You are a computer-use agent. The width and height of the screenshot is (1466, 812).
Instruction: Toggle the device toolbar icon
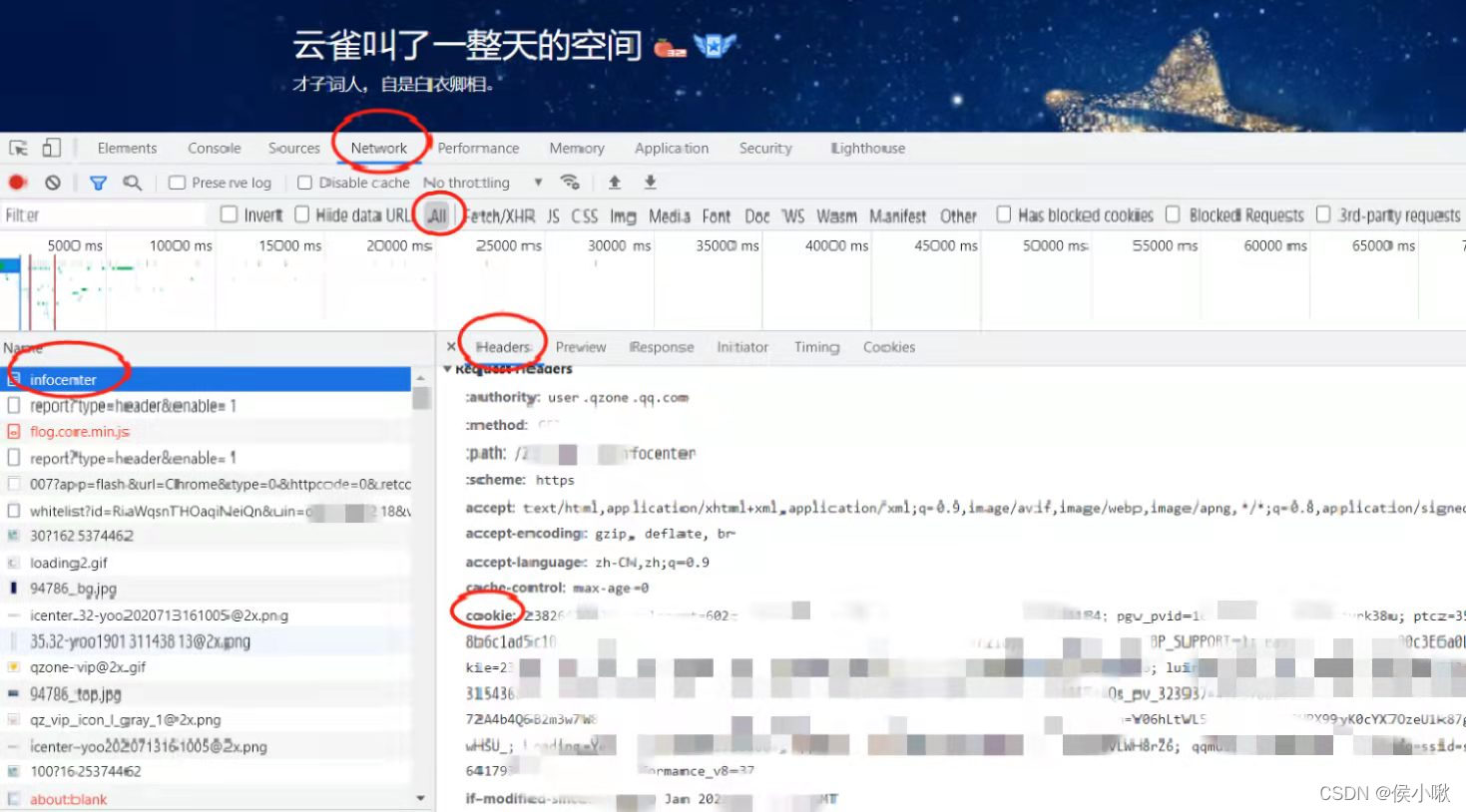click(x=51, y=149)
